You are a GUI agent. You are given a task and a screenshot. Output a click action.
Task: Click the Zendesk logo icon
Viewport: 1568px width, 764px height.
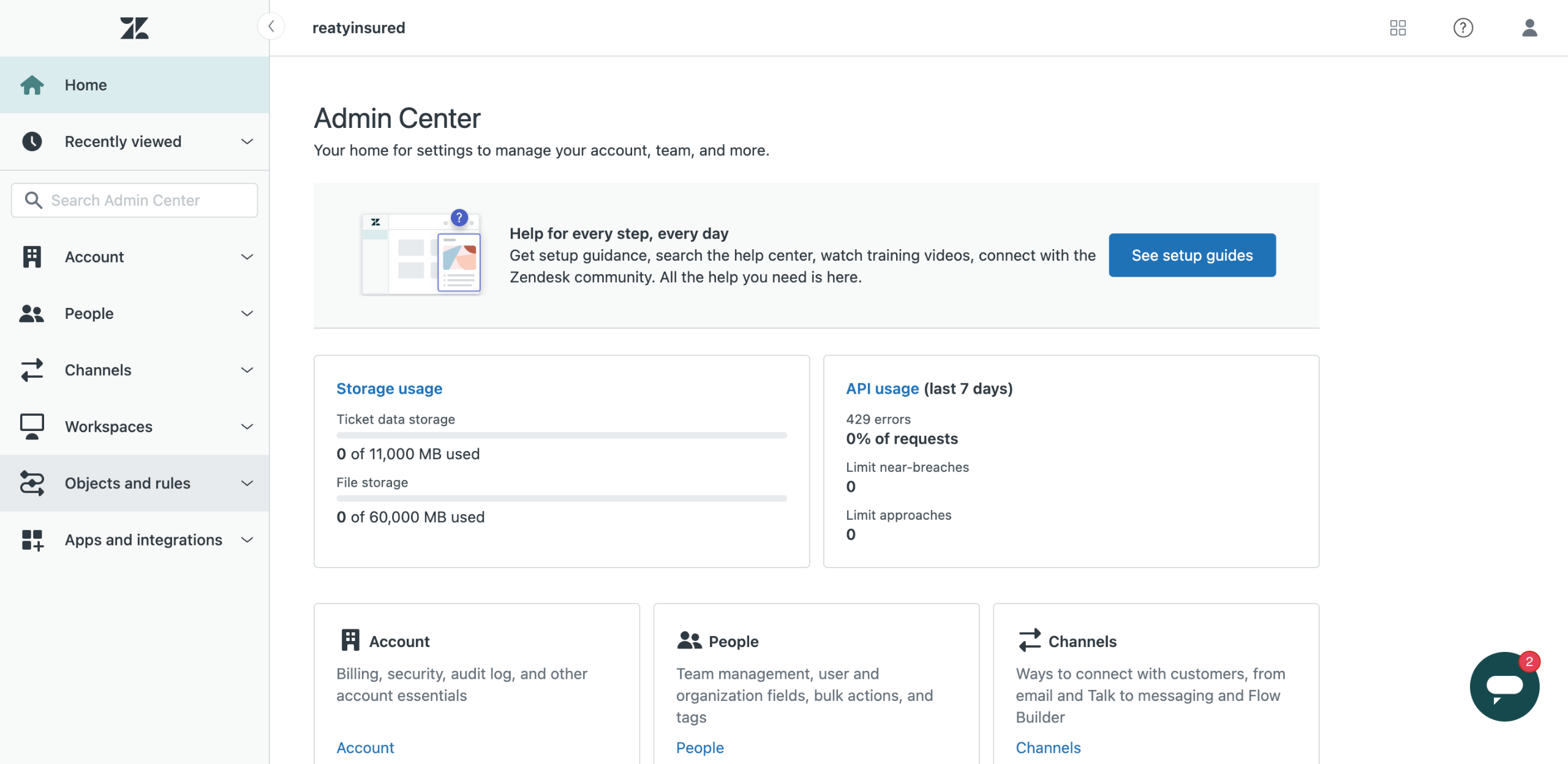point(134,28)
